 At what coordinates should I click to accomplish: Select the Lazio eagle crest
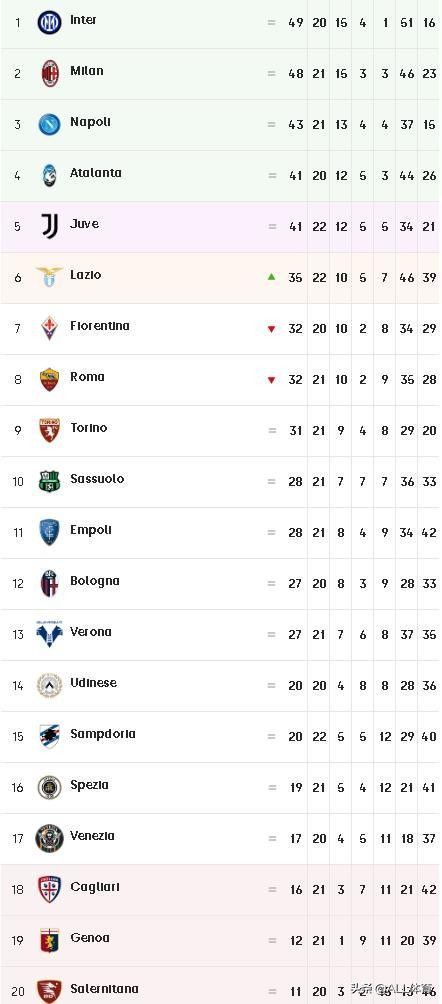point(49,277)
